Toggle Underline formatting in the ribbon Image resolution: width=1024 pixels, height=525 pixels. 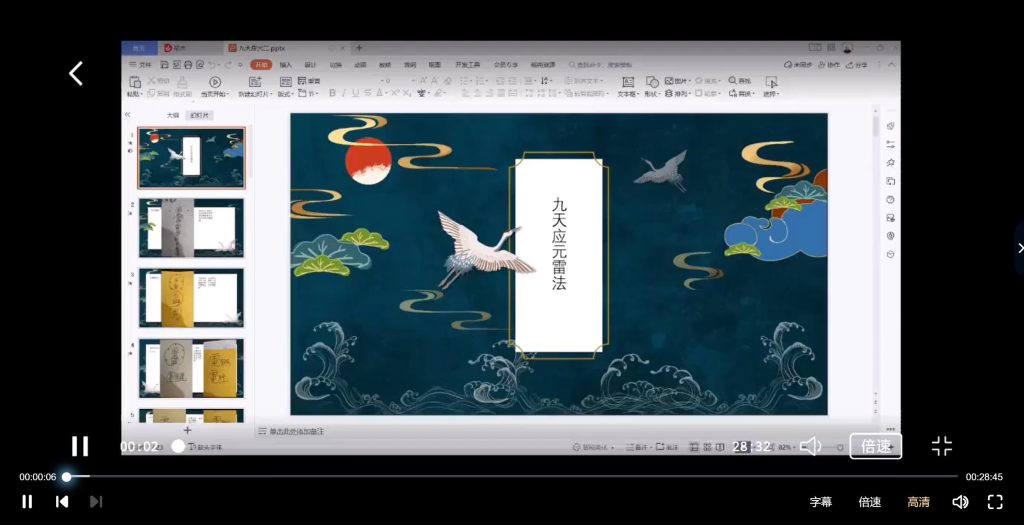[x=356, y=93]
